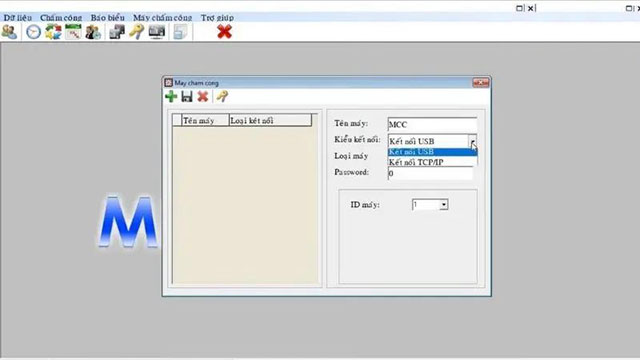Click the key icon in Máy chấm công dialog
This screenshot has width=640, height=360.
tap(222, 96)
